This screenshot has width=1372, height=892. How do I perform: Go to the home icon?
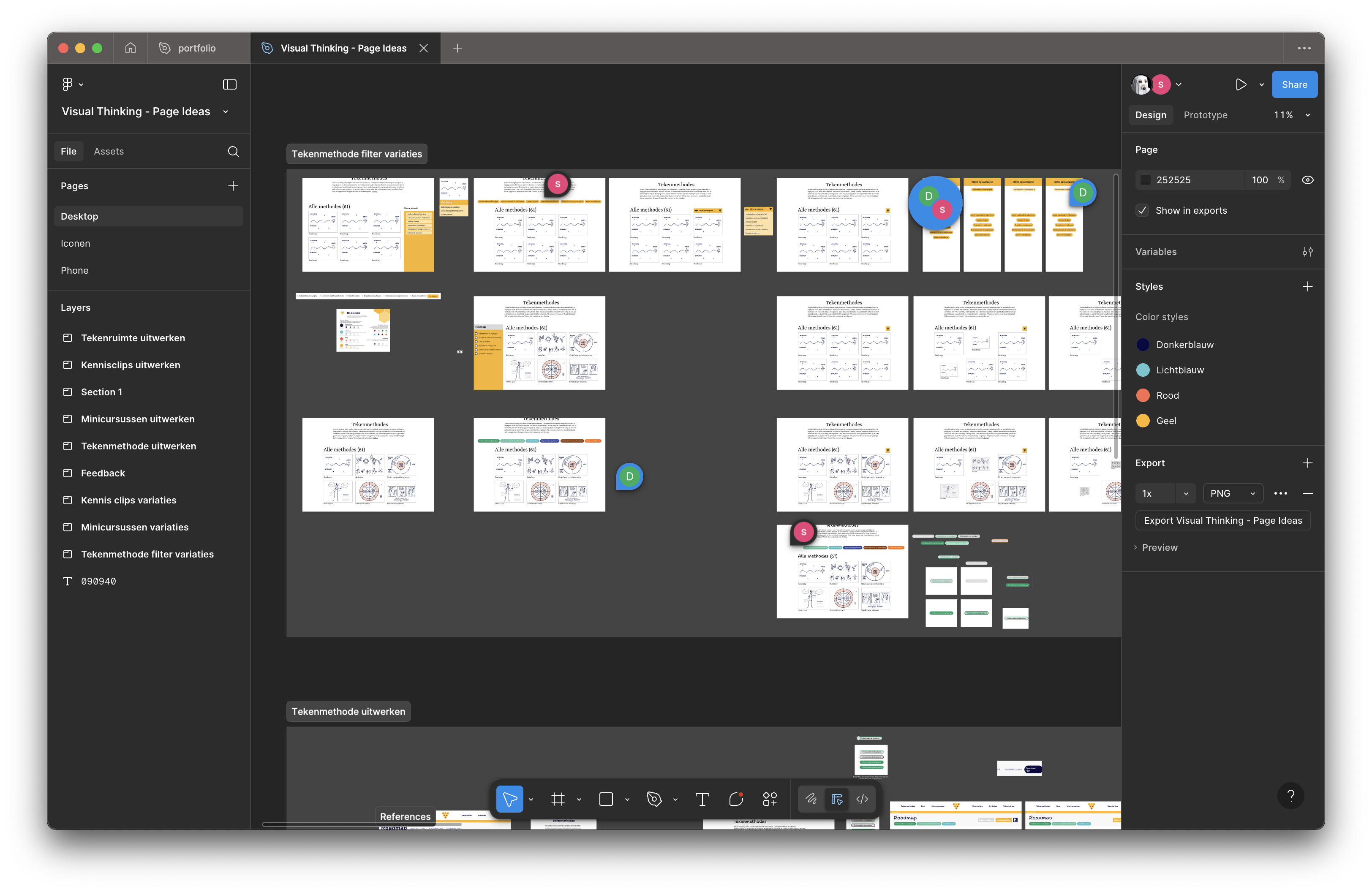131,48
